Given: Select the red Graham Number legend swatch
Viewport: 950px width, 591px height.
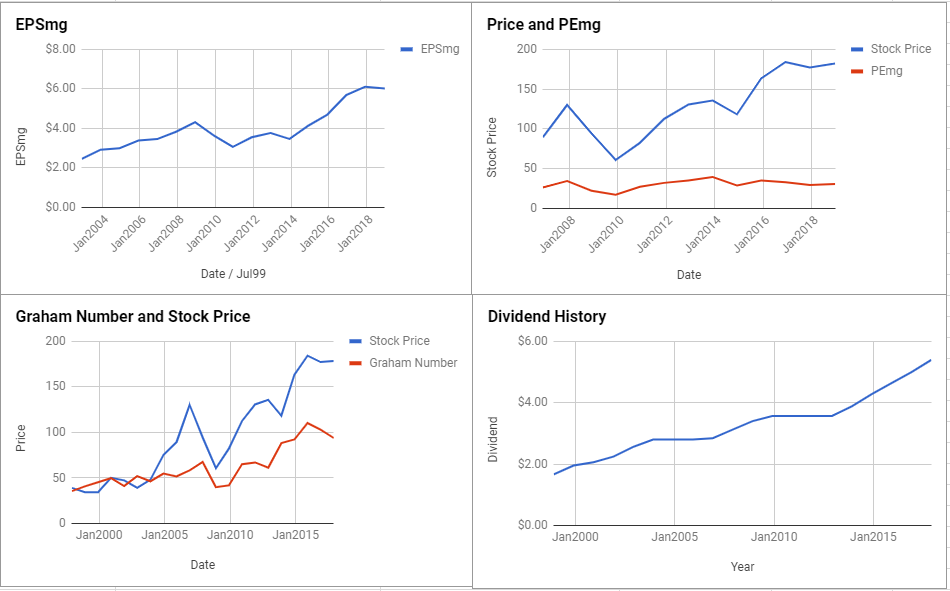Looking at the screenshot, I should (x=356, y=363).
